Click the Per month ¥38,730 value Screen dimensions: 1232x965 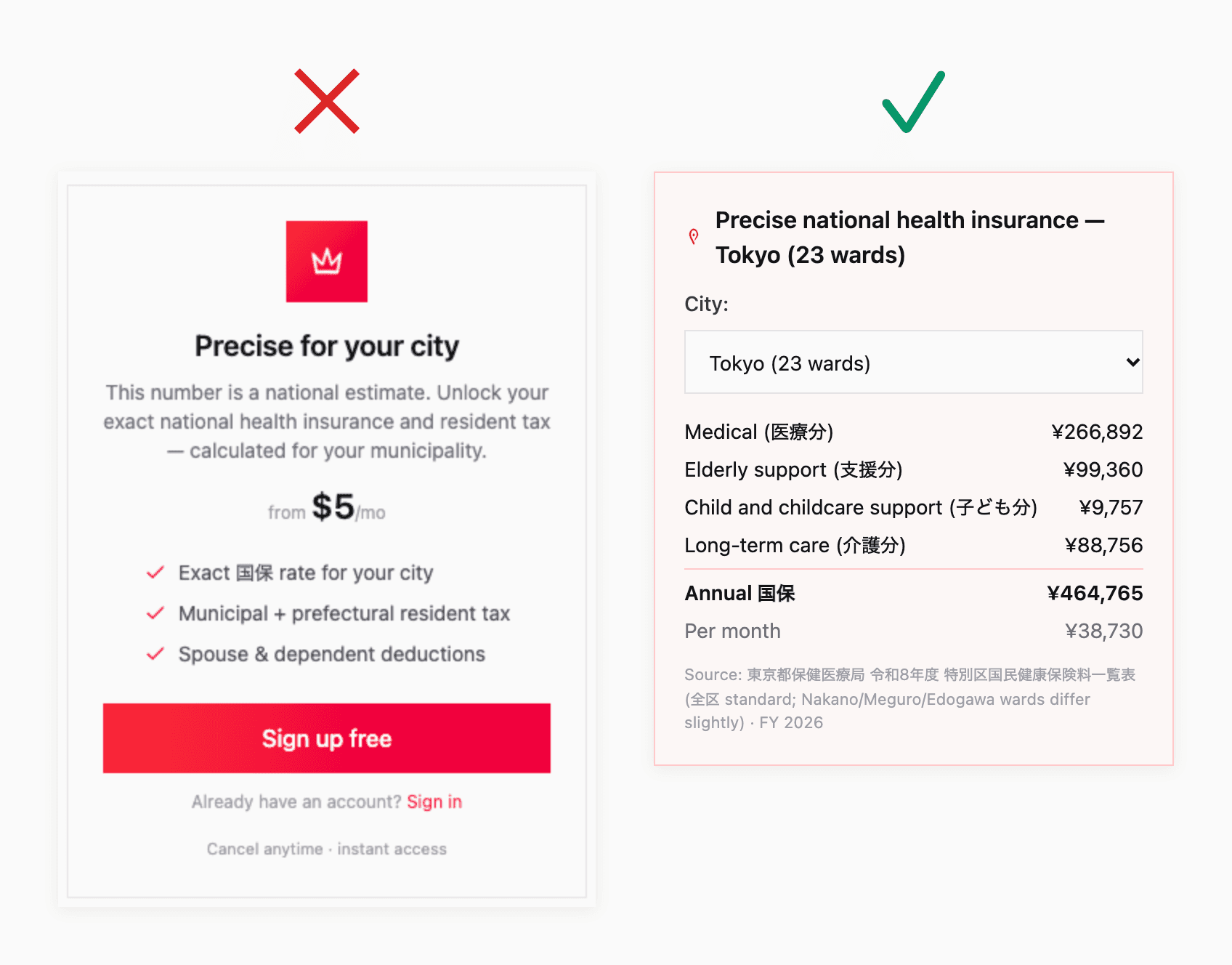[1103, 631]
